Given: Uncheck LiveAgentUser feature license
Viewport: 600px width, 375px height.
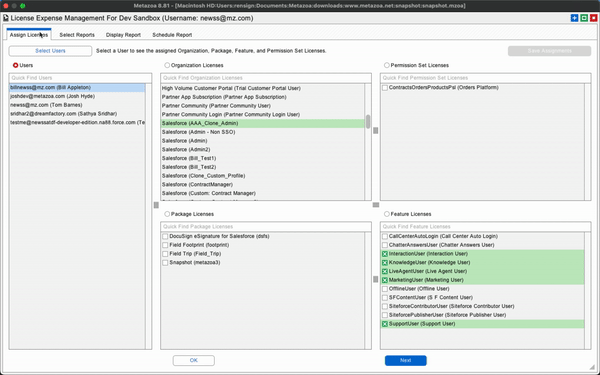Looking at the screenshot, I should coord(385,272).
